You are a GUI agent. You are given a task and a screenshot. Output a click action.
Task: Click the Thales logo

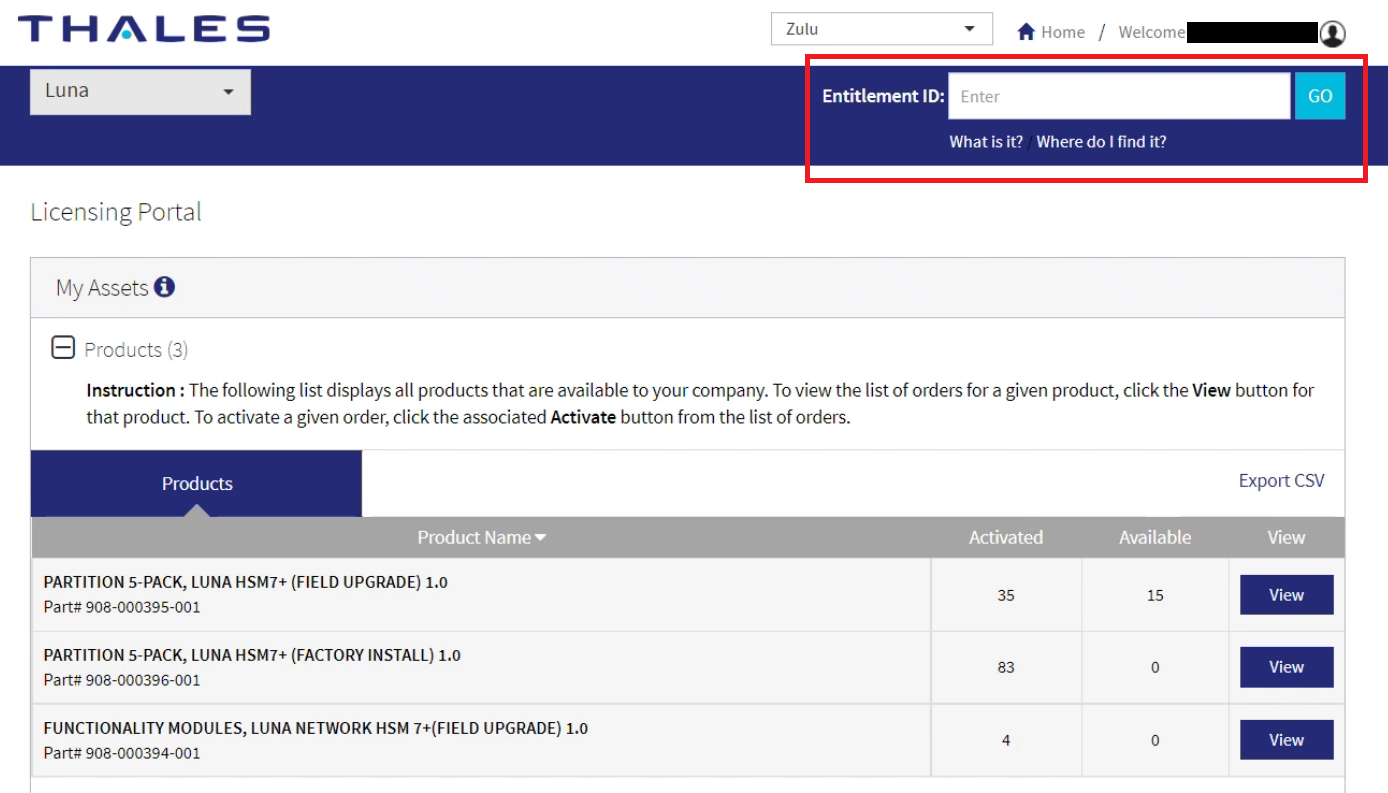tap(144, 28)
